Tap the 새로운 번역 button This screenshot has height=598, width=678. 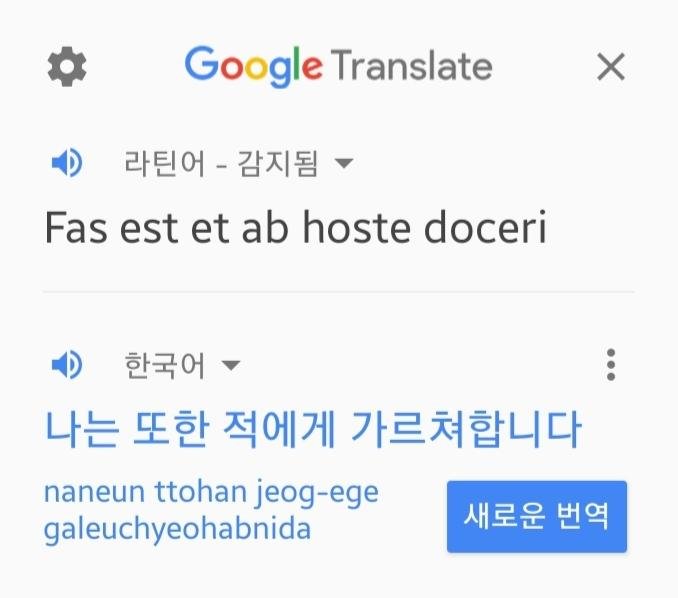(x=537, y=516)
